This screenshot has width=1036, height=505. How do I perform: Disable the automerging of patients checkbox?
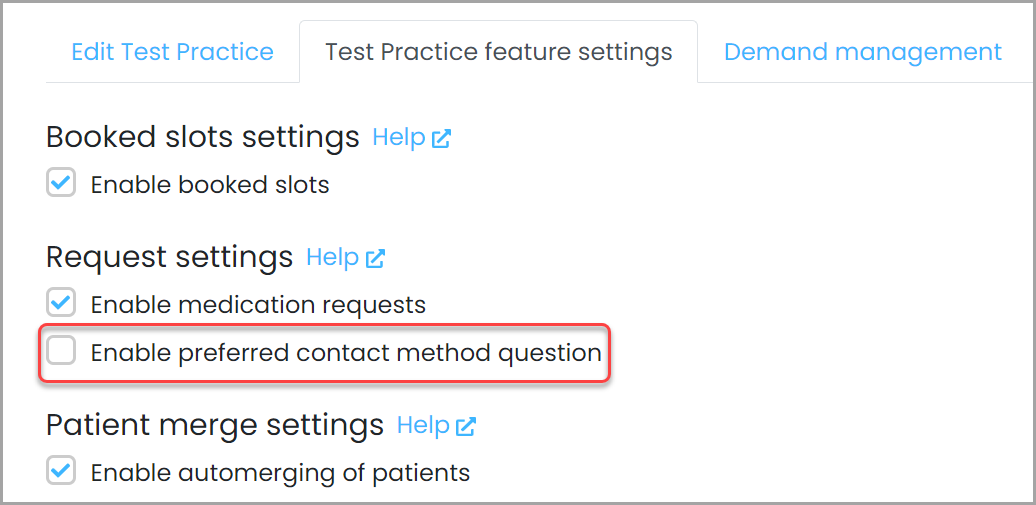61,471
